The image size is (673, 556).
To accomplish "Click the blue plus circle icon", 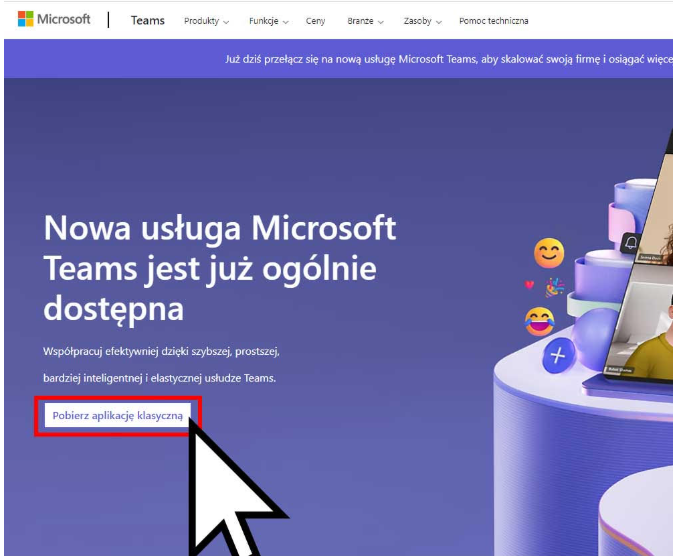I will click(x=558, y=355).
